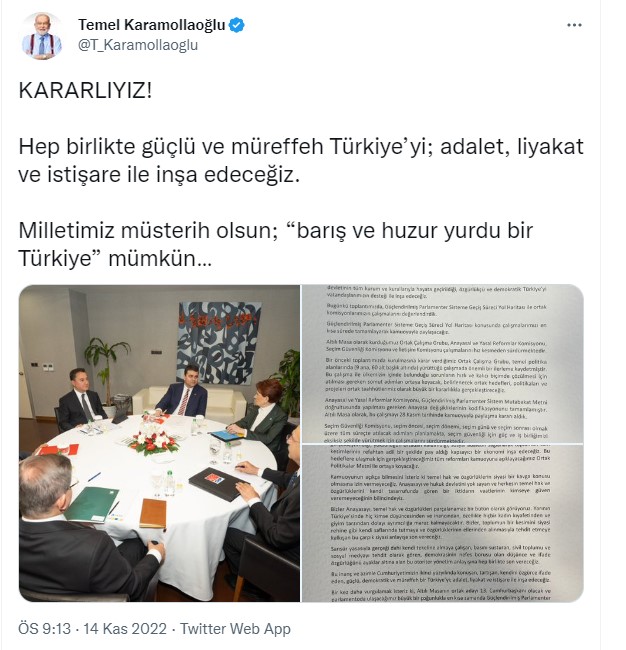Click the flower centerpiece in the photo

click(x=153, y=441)
